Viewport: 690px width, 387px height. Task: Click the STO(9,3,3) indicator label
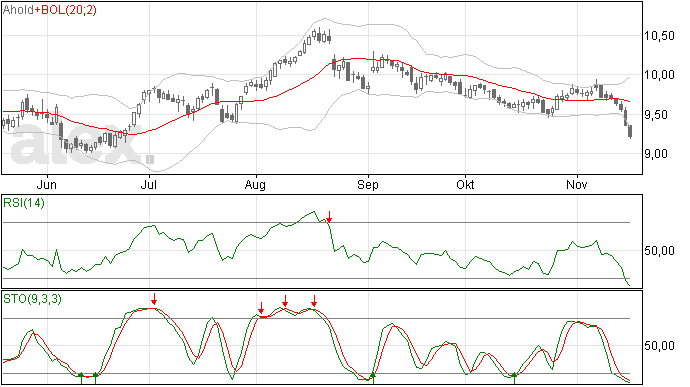[32, 299]
